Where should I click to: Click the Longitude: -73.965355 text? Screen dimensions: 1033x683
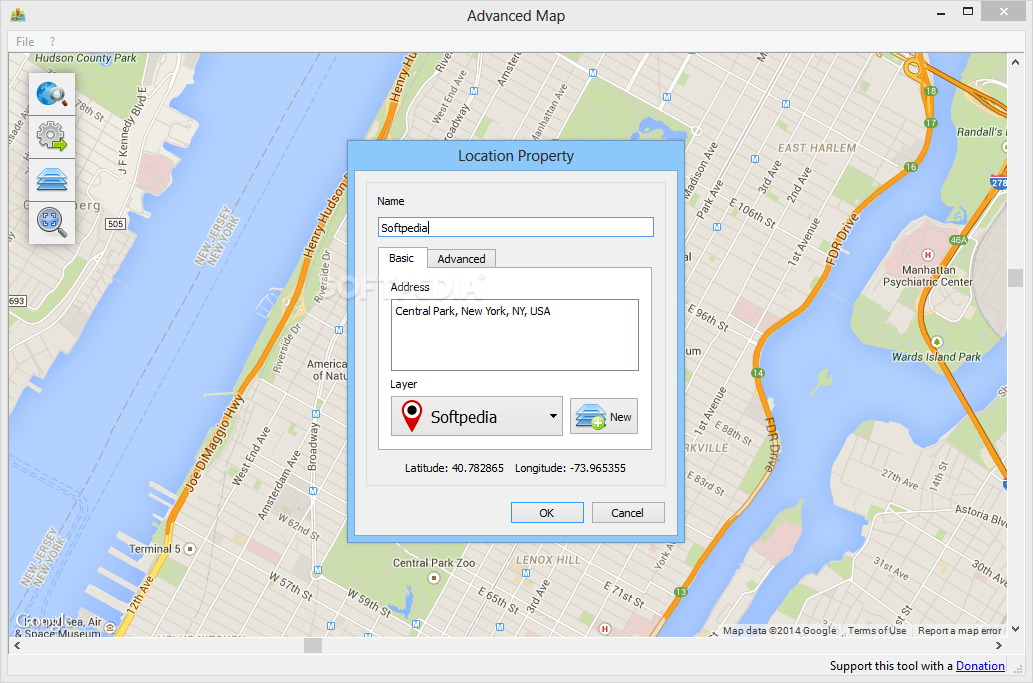[x=571, y=468]
